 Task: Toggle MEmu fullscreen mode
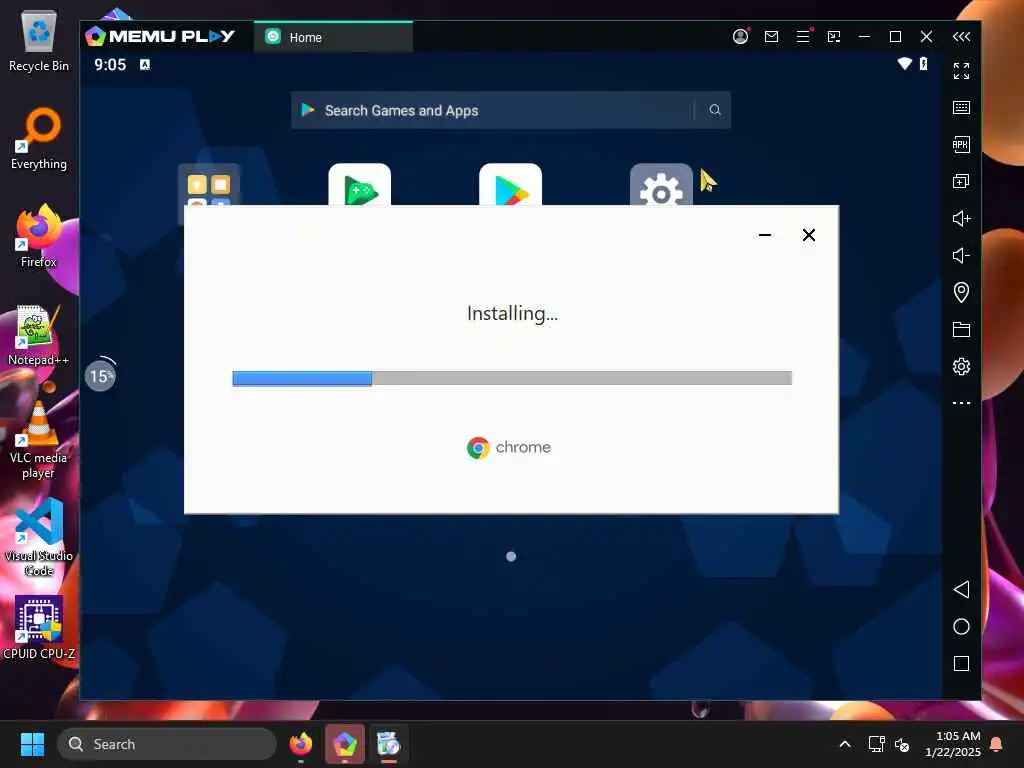point(961,71)
